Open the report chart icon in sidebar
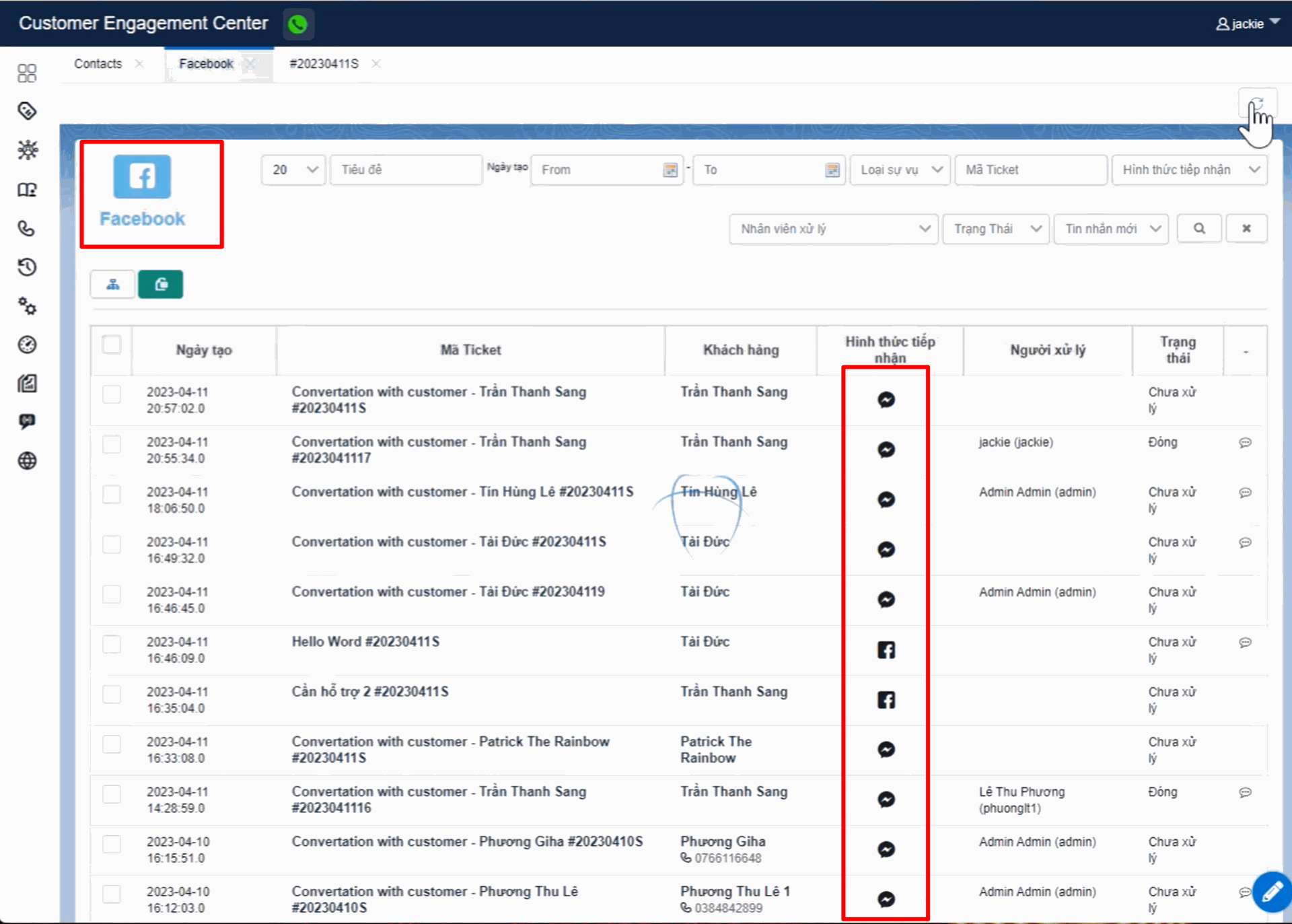Screen dimensions: 1292x924 pyautogui.click(x=27, y=384)
